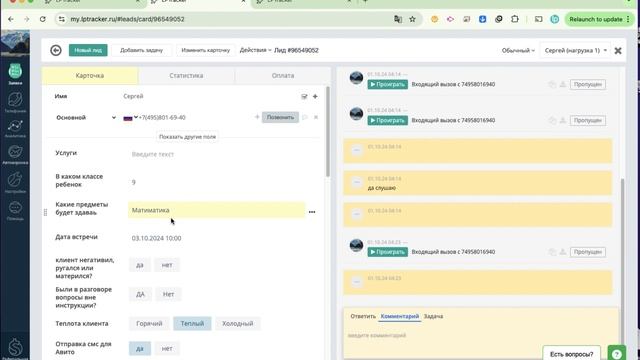Screen dimensions: 640x360
Task: Collapse the 'да слушаю' comment with the minus icon
Action: tap(356, 182)
